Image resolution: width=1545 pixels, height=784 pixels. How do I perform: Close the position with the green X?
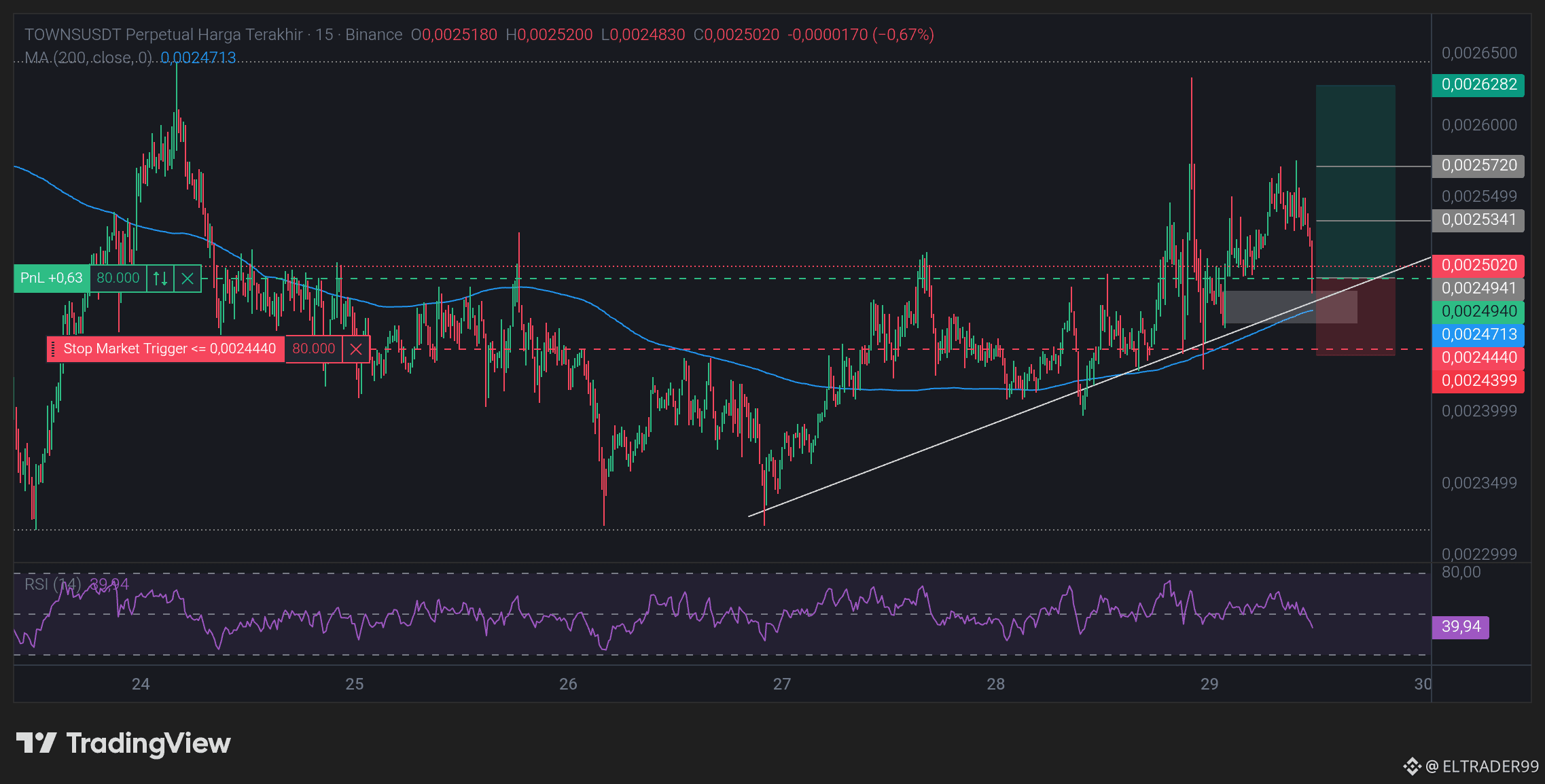tap(188, 279)
